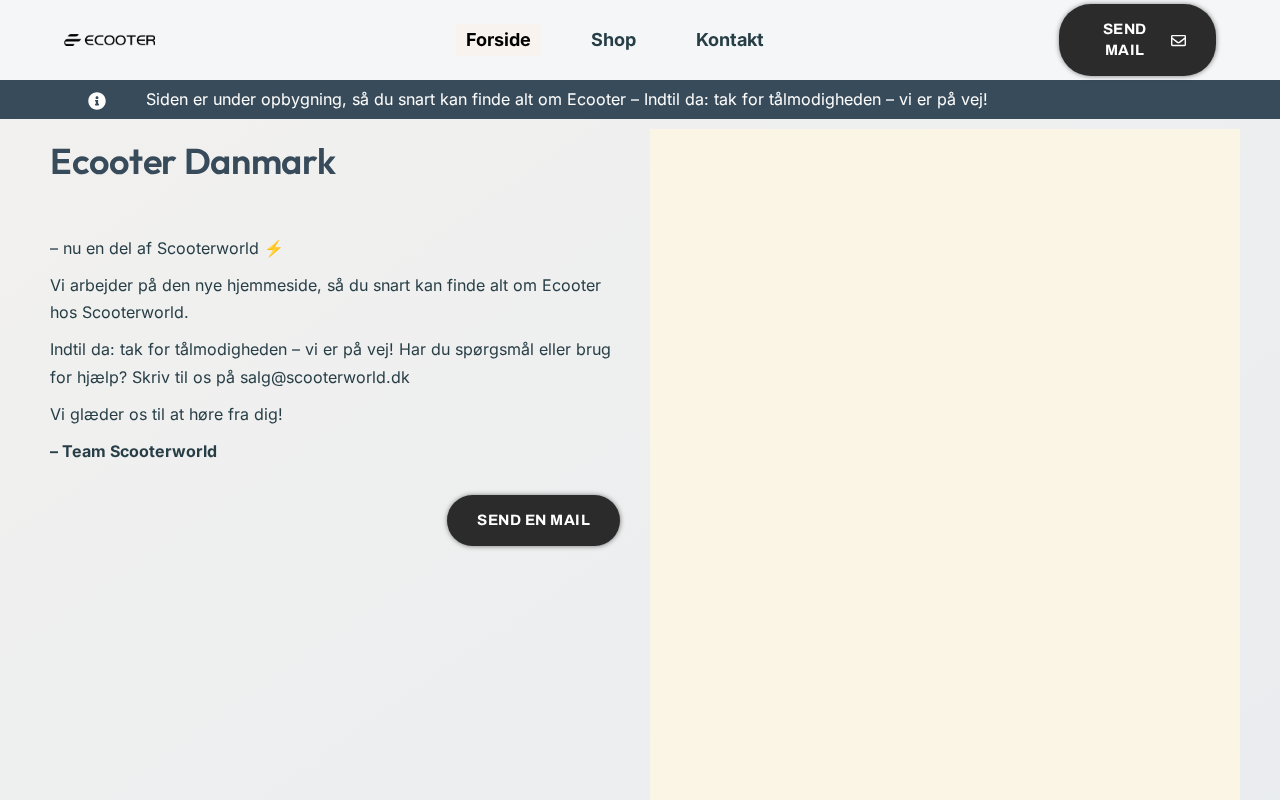Open the Forside menu item
This screenshot has height=800, width=1280.
click(x=498, y=40)
